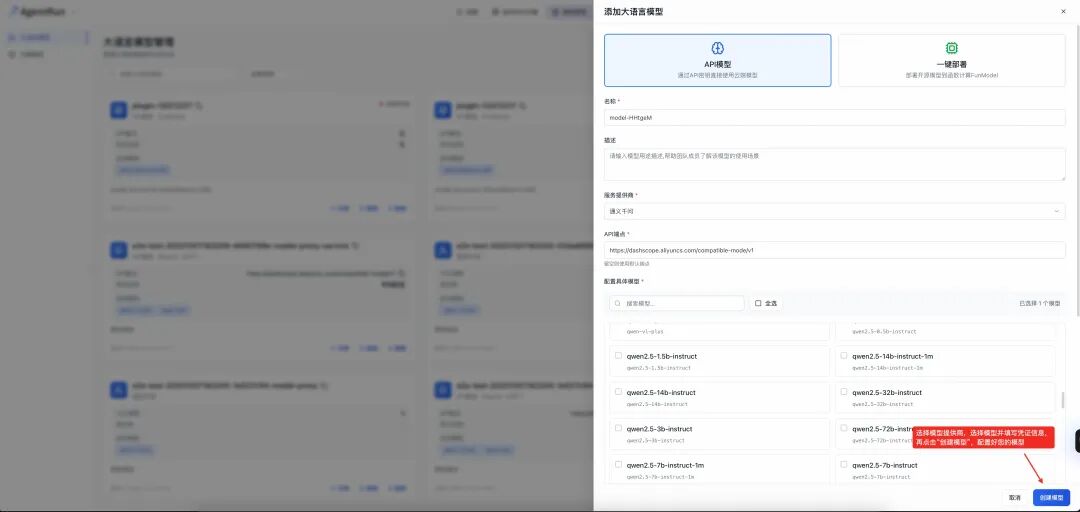
Task: Check the qwen2.5-1.5b-instruct model checkbox
Action: 618,356
